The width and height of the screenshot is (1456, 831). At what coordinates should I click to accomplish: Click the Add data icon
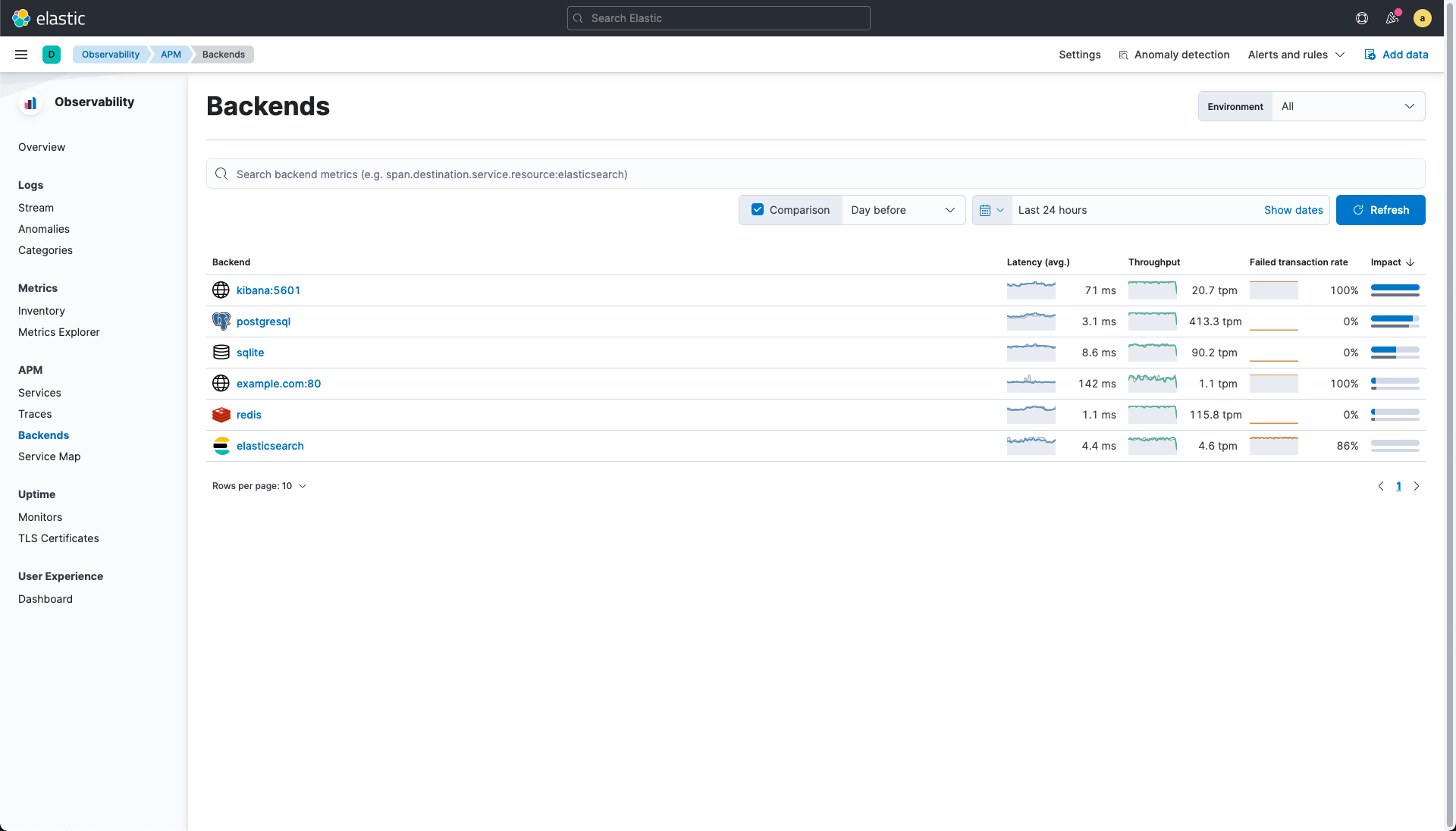(x=1370, y=54)
